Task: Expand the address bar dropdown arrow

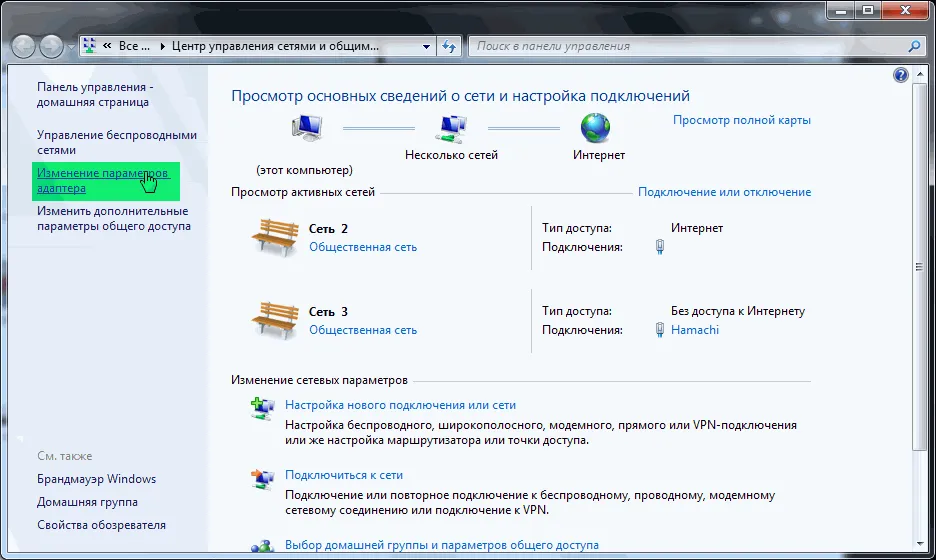Action: pyautogui.click(x=426, y=46)
